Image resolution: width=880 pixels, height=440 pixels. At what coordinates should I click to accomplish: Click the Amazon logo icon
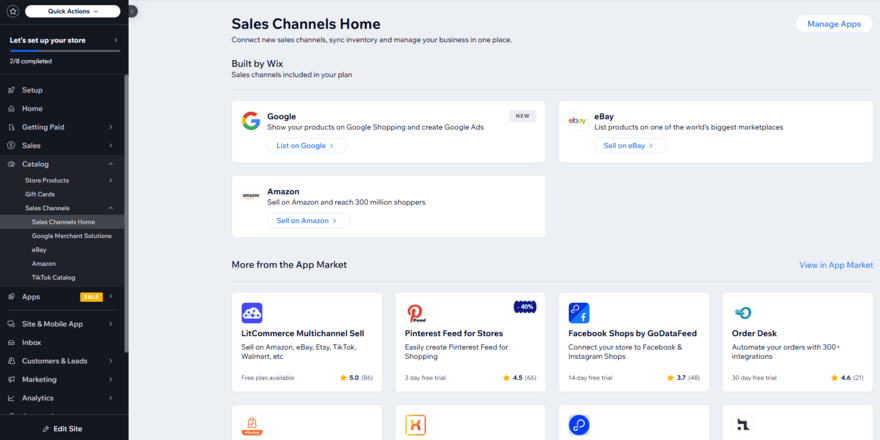251,196
